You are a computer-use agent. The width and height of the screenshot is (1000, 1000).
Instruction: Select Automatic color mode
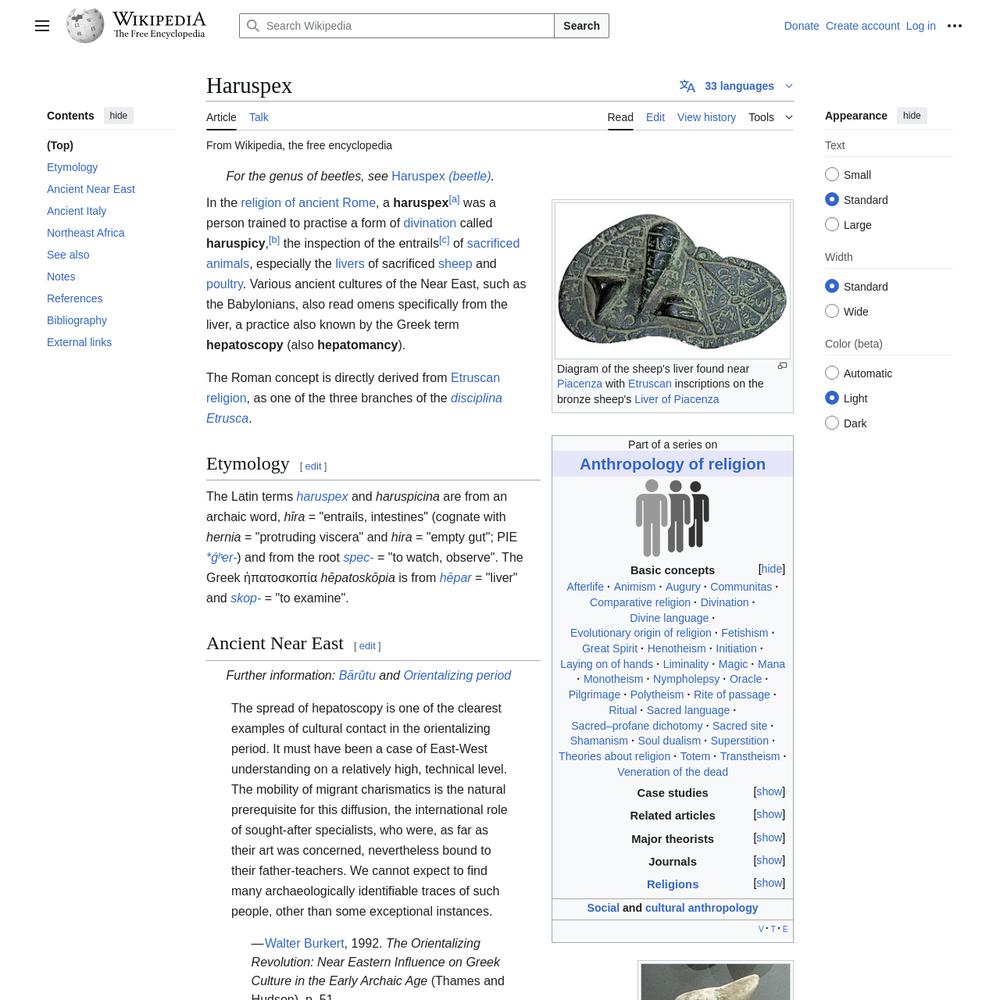point(832,372)
